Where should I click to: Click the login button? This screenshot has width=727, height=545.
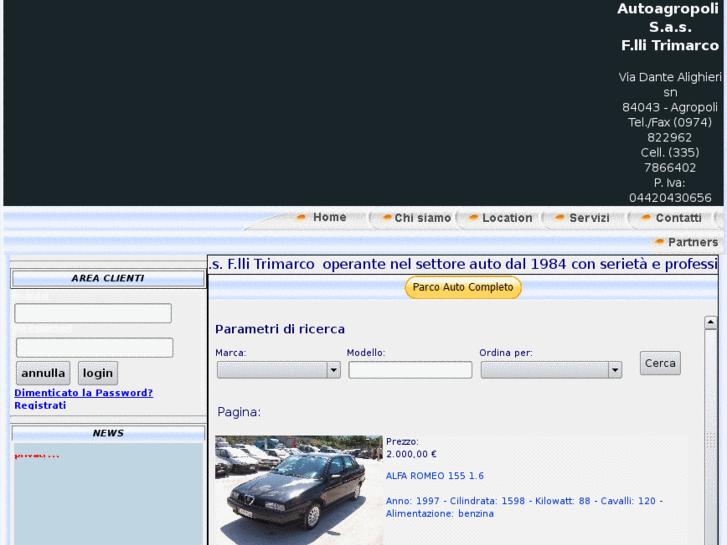[x=98, y=373]
